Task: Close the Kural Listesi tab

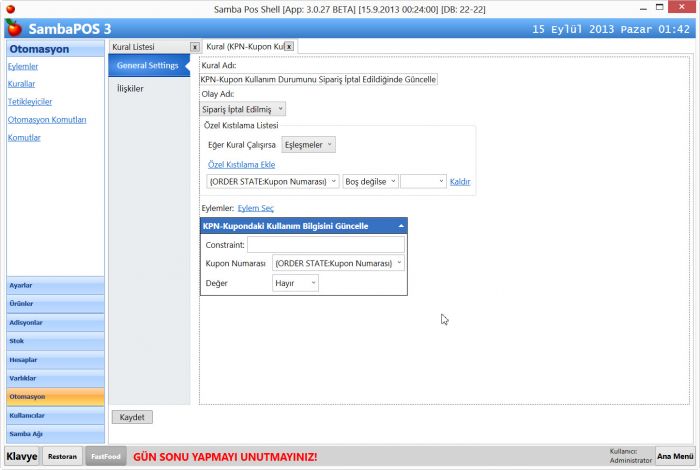Action: pos(195,47)
